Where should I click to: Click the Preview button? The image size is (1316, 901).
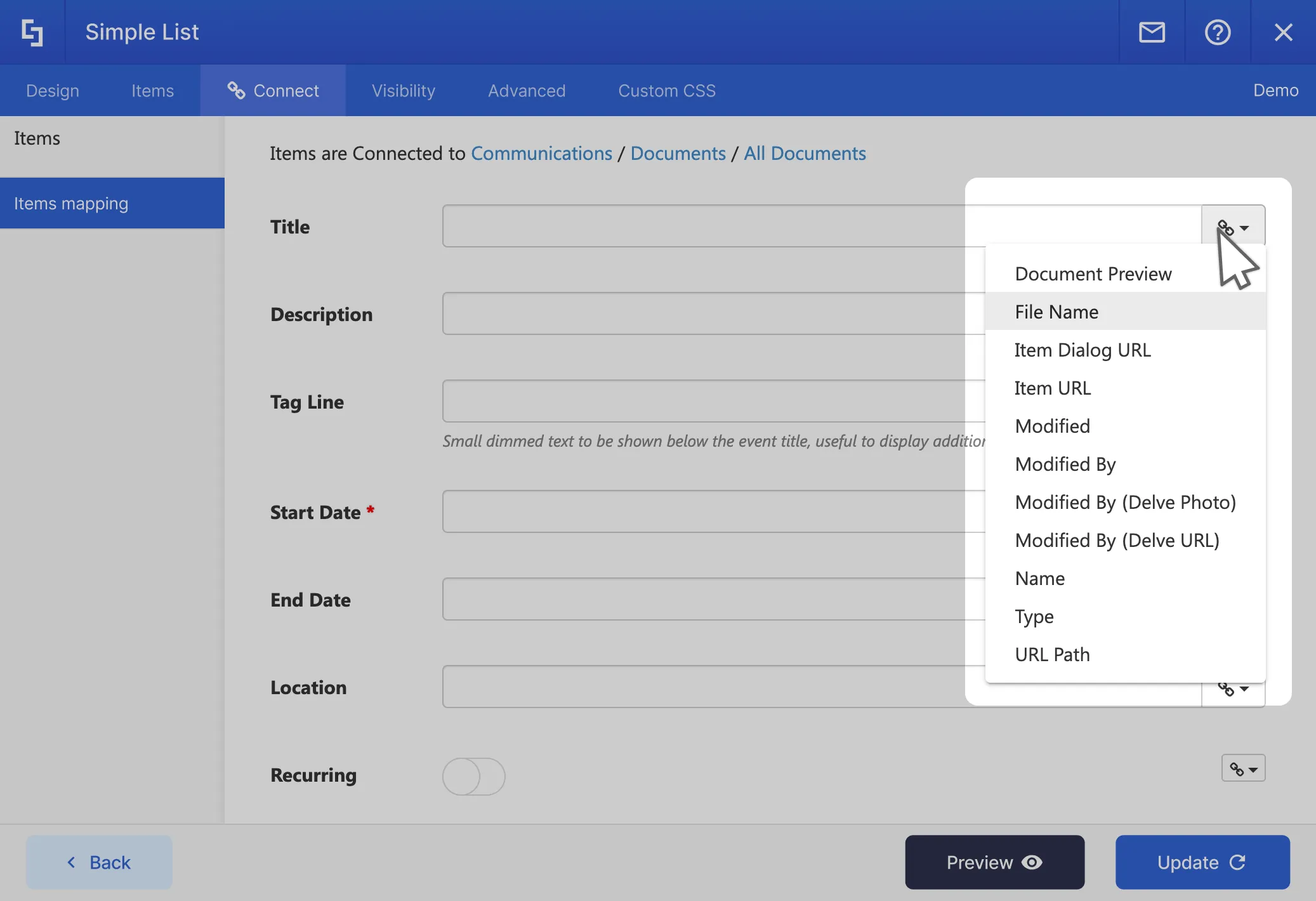[x=994, y=862]
